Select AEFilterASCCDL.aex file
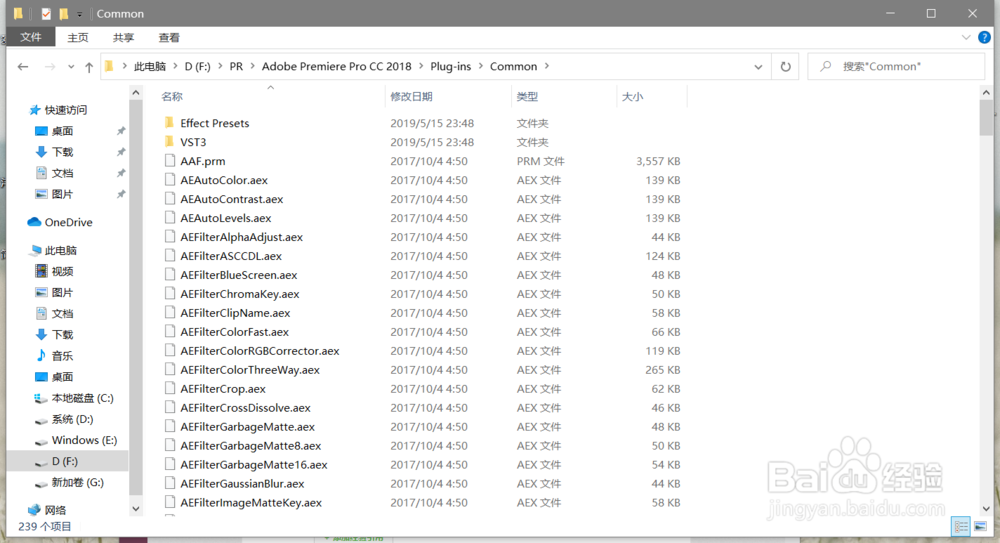The image size is (1000, 543). click(x=231, y=256)
